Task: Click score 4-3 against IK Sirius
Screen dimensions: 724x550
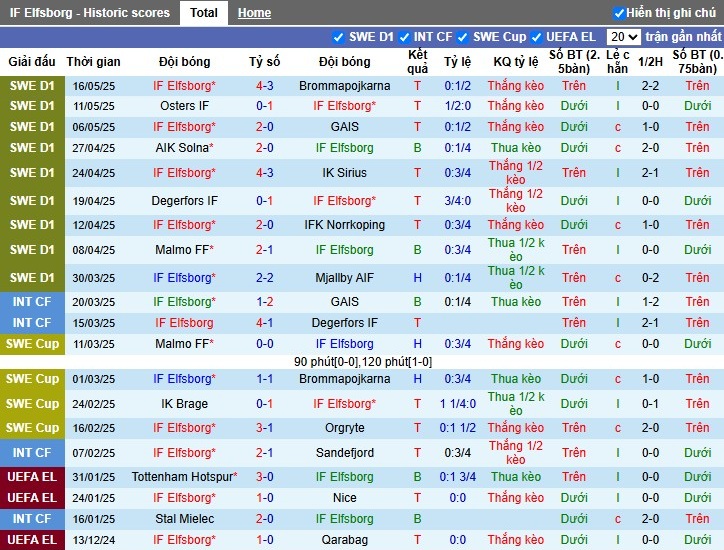Action: click(265, 173)
